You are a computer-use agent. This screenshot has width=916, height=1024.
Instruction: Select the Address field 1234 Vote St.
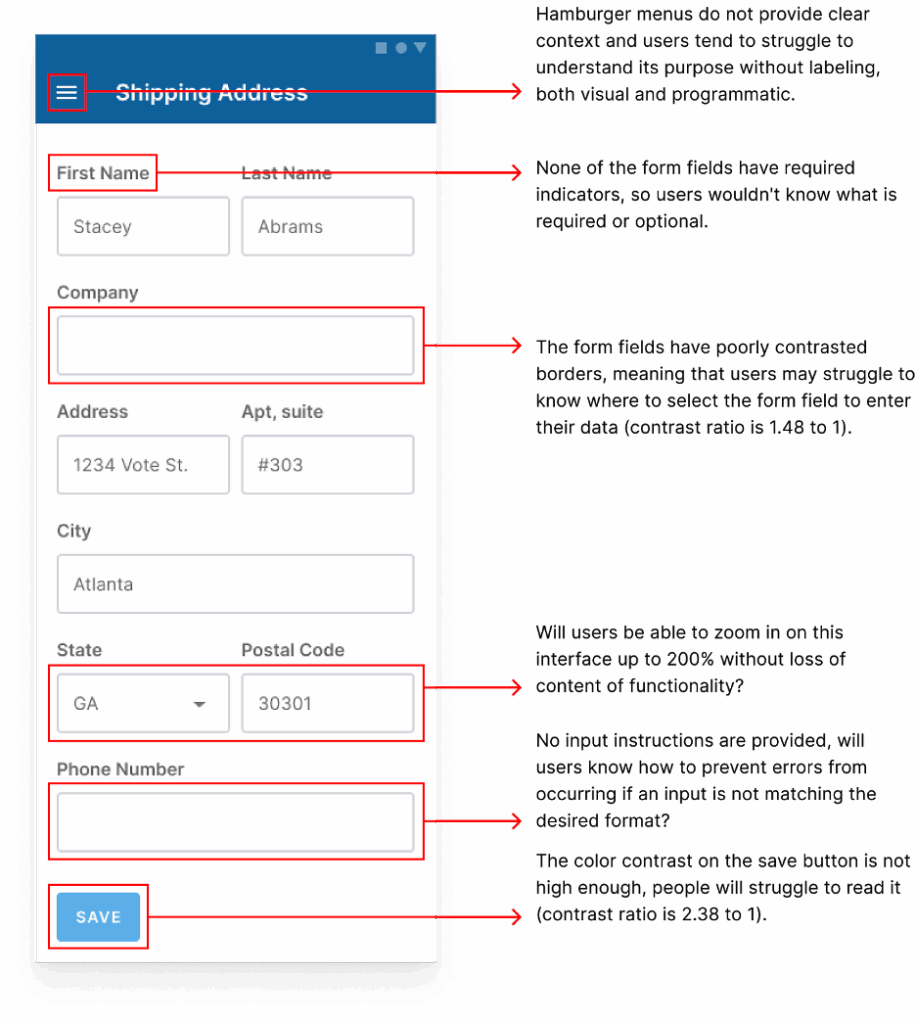point(143,464)
